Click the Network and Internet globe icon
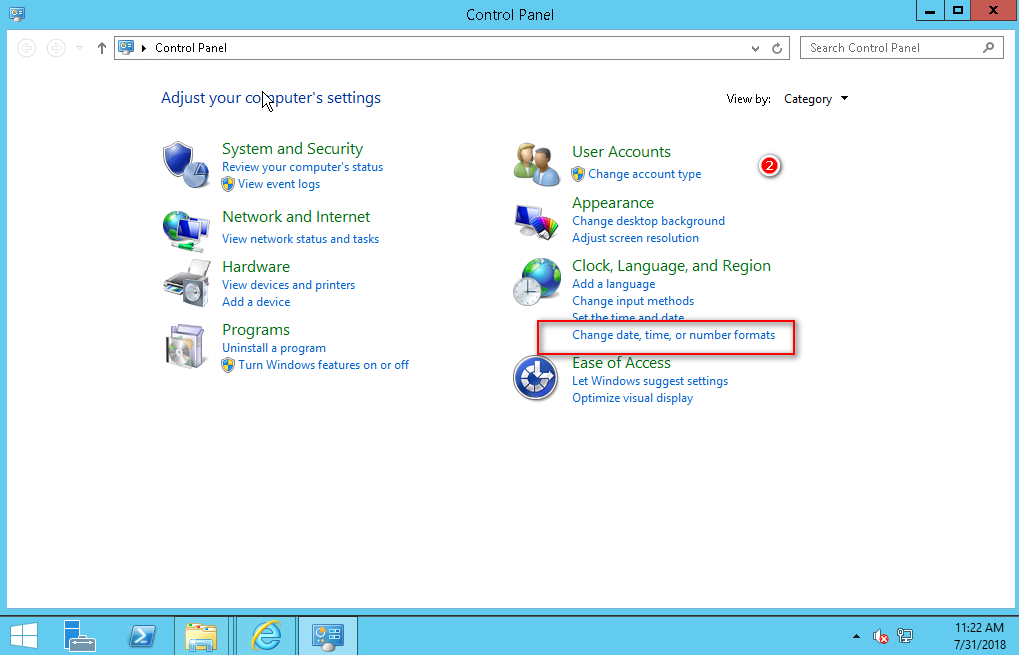Image resolution: width=1019 pixels, height=655 pixels. point(185,231)
